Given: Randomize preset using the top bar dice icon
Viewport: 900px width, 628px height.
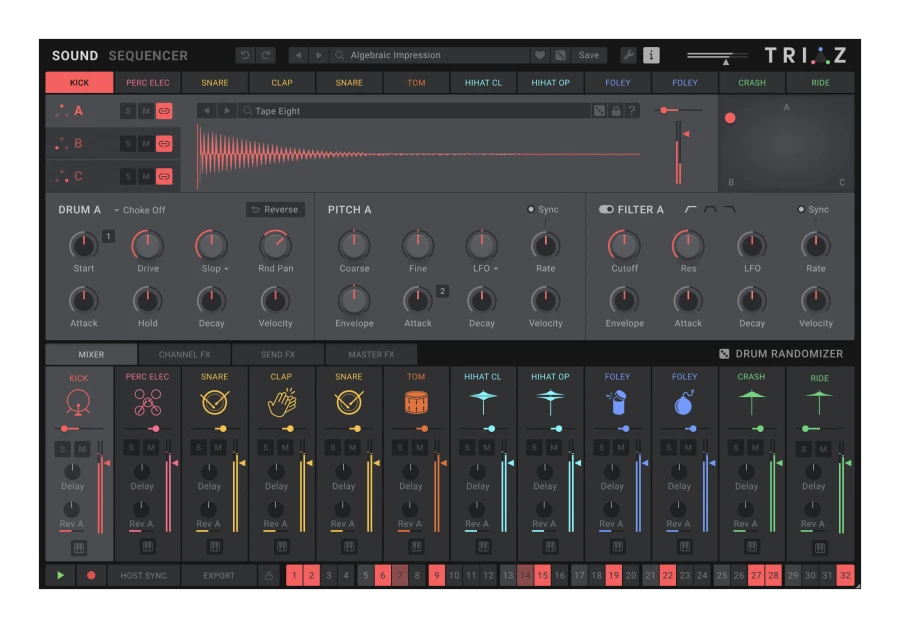Looking at the screenshot, I should pos(560,55).
